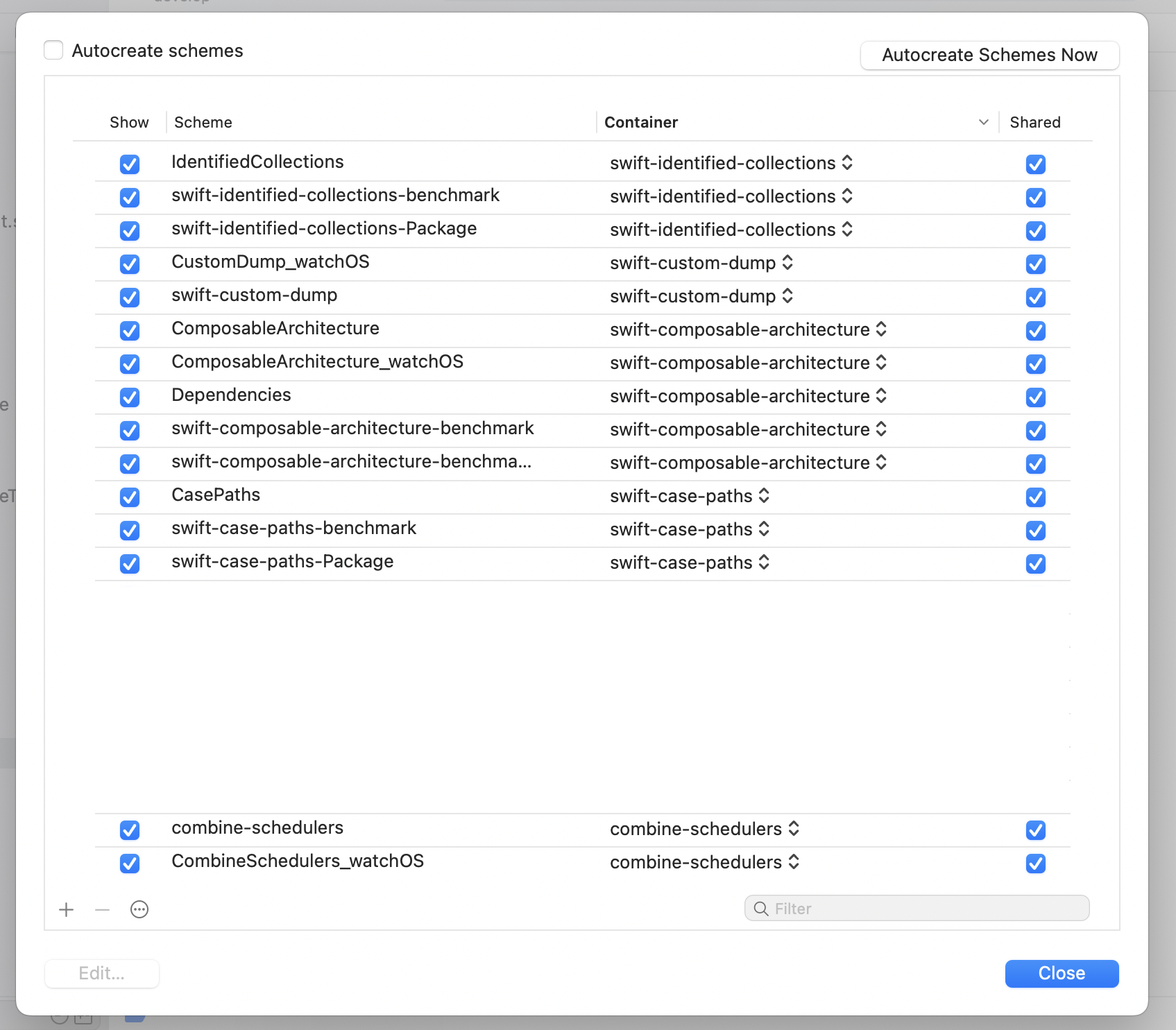This screenshot has height=1030, width=1176.
Task: Select the swift-composable-architecture-benchmark scheme name
Action: coord(352,428)
